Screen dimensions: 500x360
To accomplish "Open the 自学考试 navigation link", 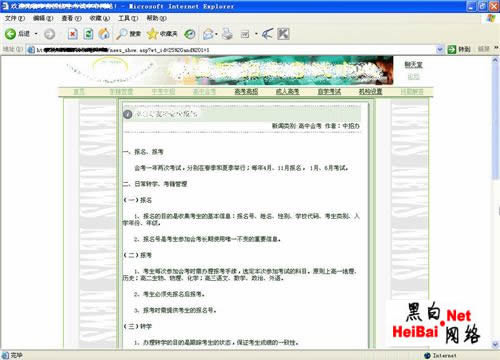I will click(x=329, y=91).
